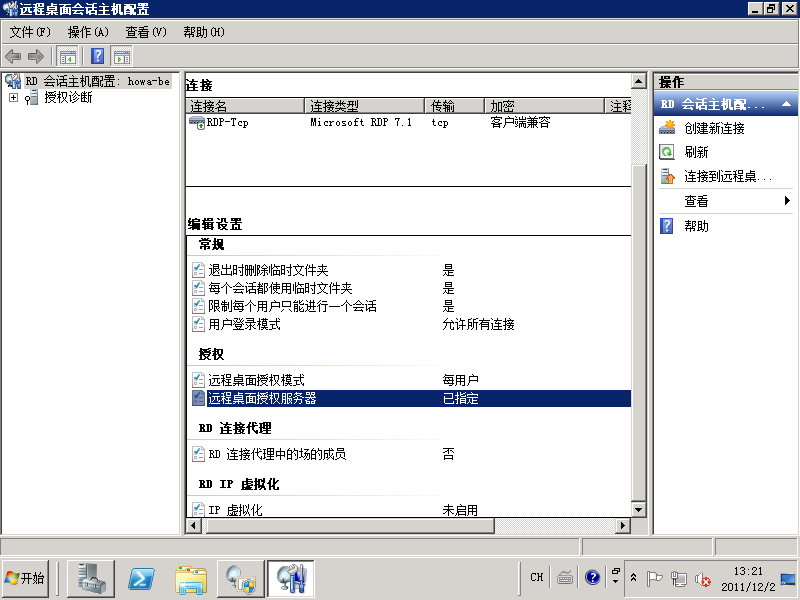Click the vertical scrollbar down arrow
Screen dimensions: 800x600
click(x=638, y=509)
